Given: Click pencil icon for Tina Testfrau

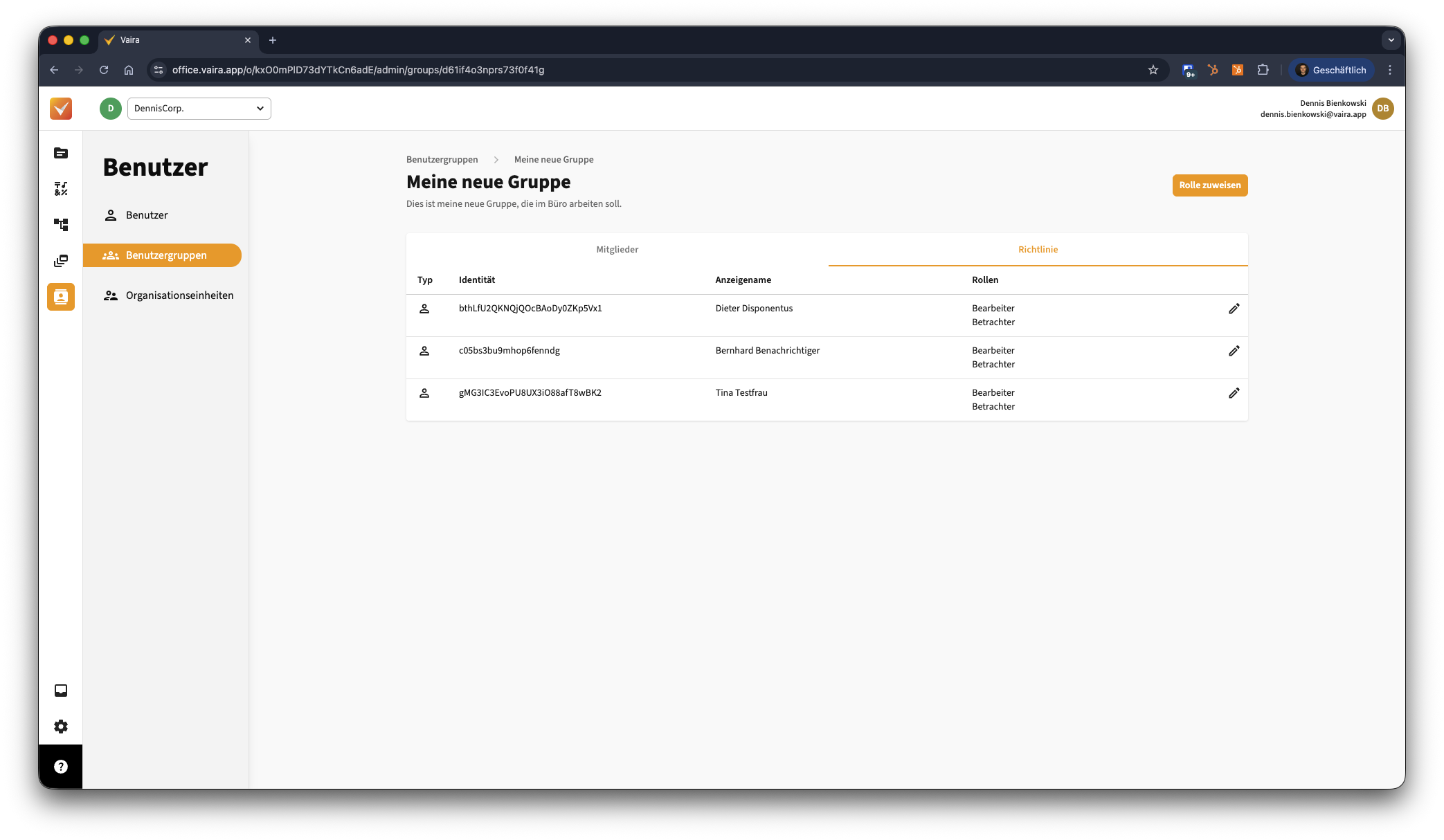Looking at the screenshot, I should 1234,393.
